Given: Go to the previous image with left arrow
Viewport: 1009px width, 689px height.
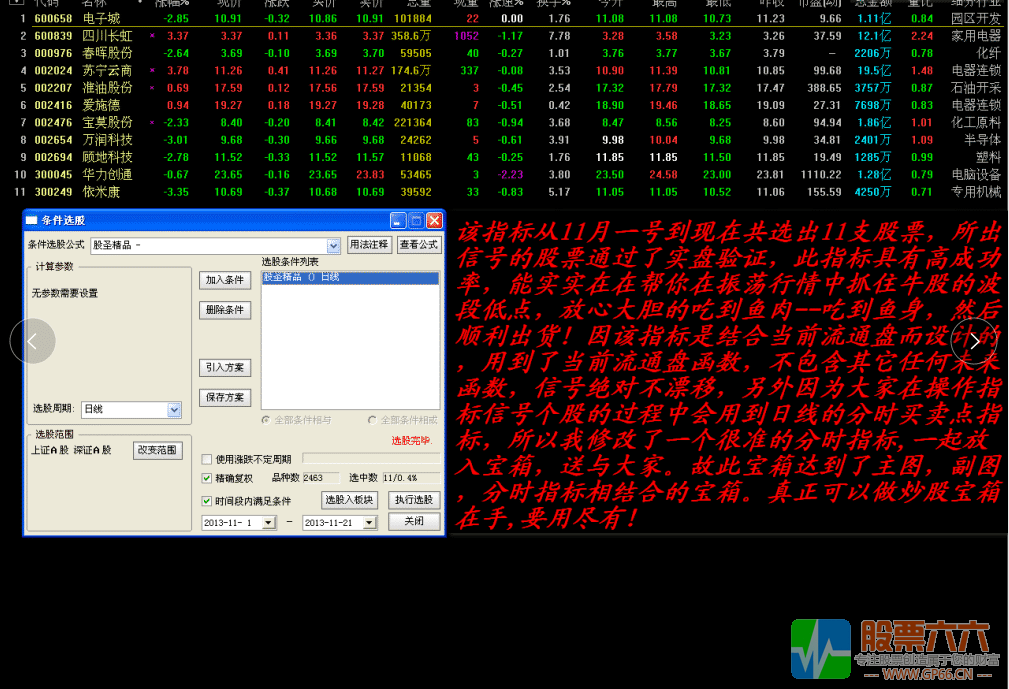Looking at the screenshot, I should coord(32,341).
